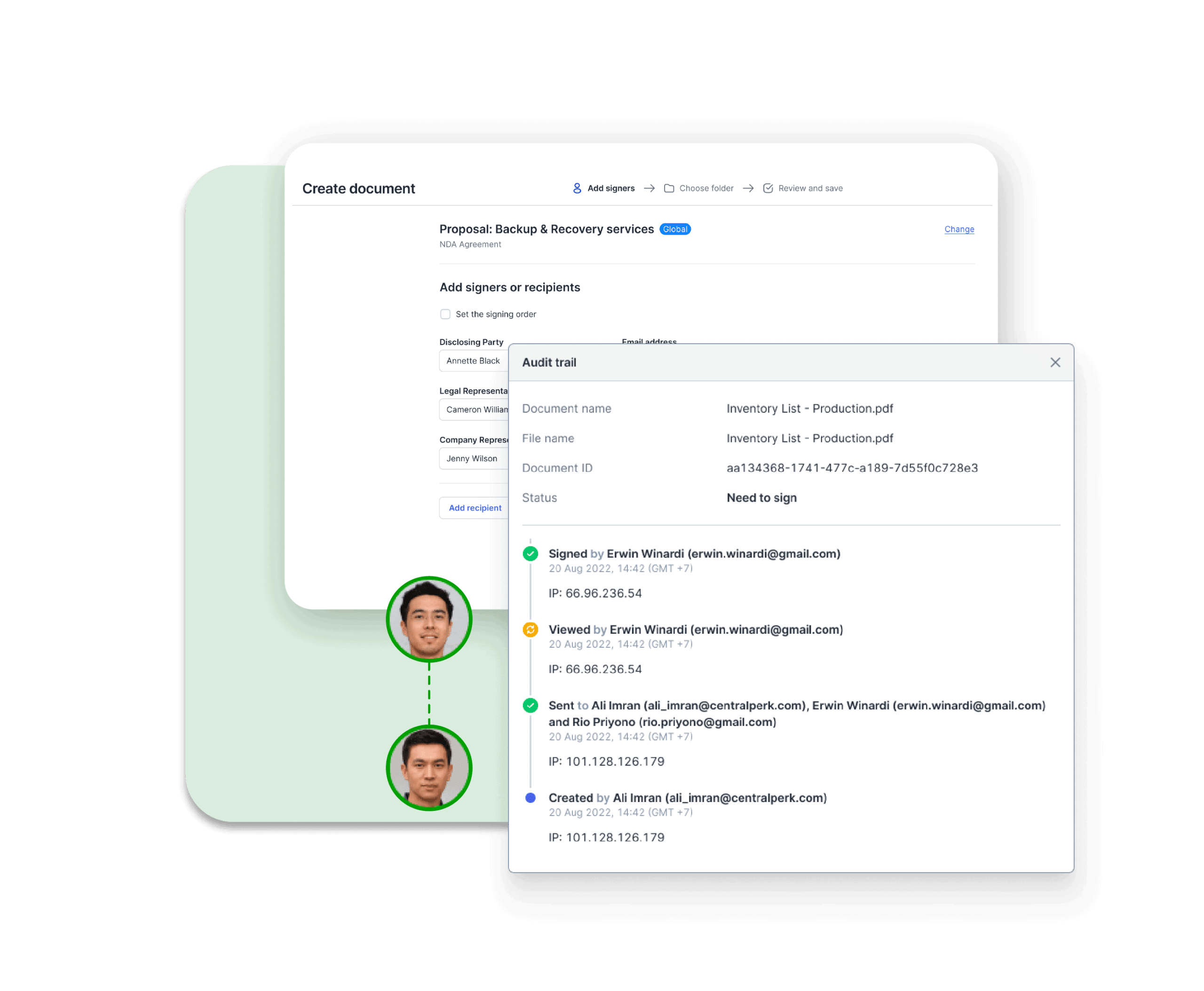Enable the Set the signing order checkbox

445,314
